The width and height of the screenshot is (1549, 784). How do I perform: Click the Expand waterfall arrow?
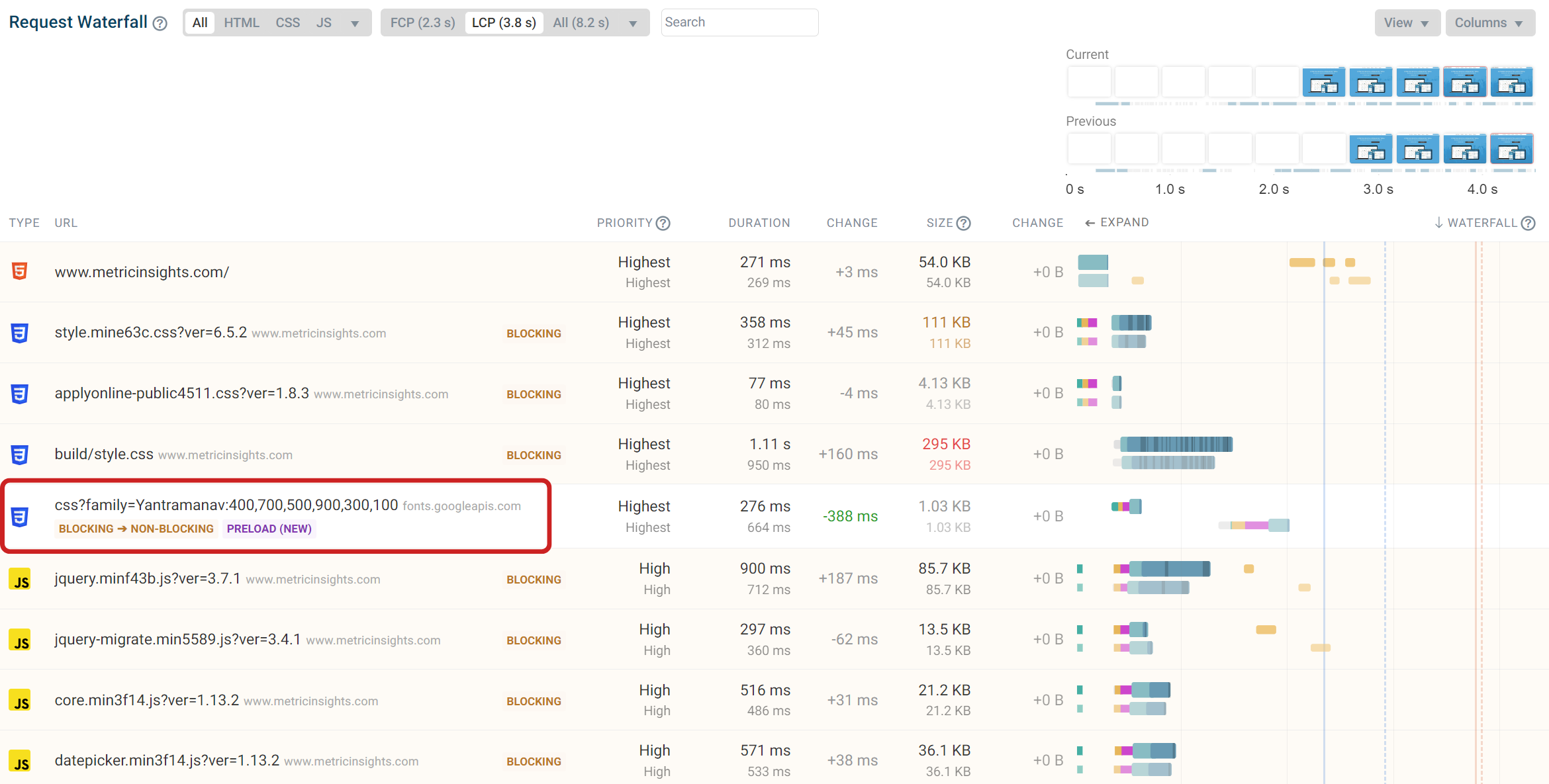coord(1117,223)
